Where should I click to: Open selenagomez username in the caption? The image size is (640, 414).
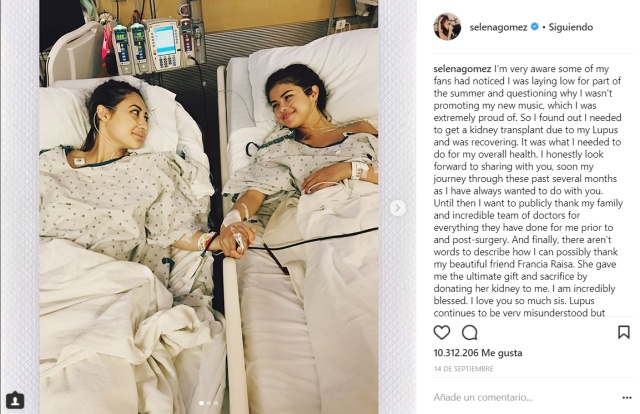462,69
